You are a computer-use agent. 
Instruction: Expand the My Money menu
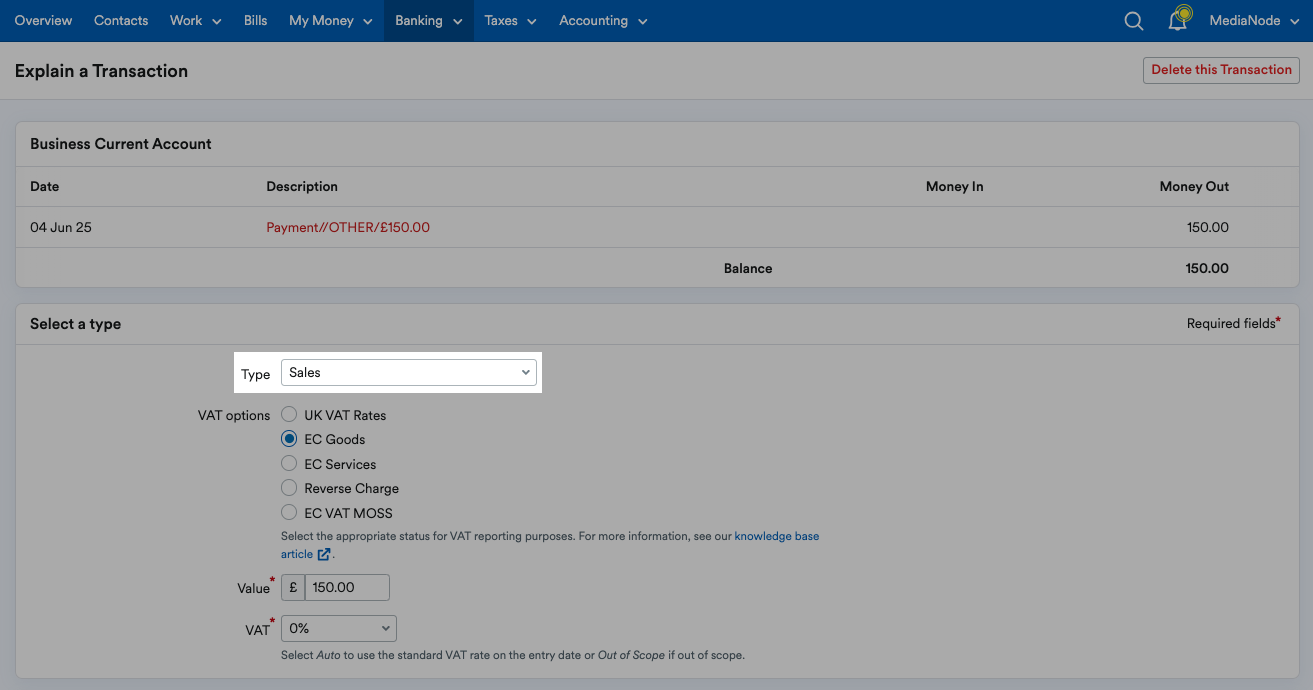pyautogui.click(x=330, y=21)
